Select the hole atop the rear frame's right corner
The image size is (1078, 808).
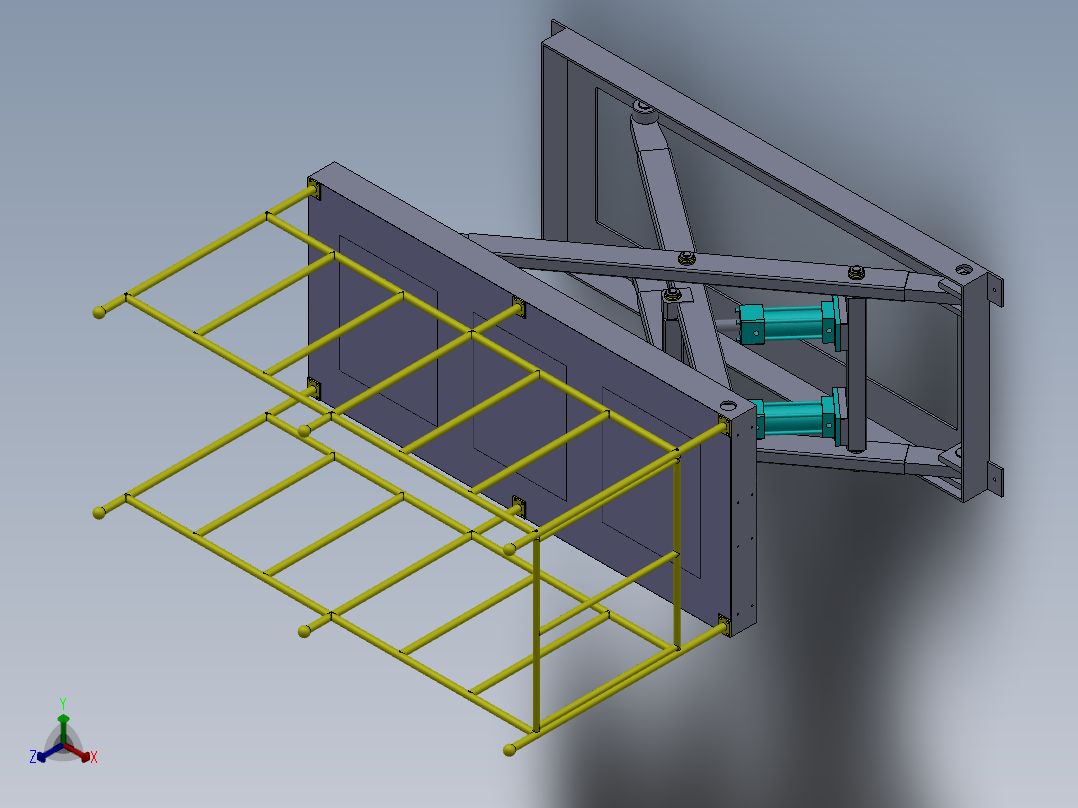tap(964, 269)
